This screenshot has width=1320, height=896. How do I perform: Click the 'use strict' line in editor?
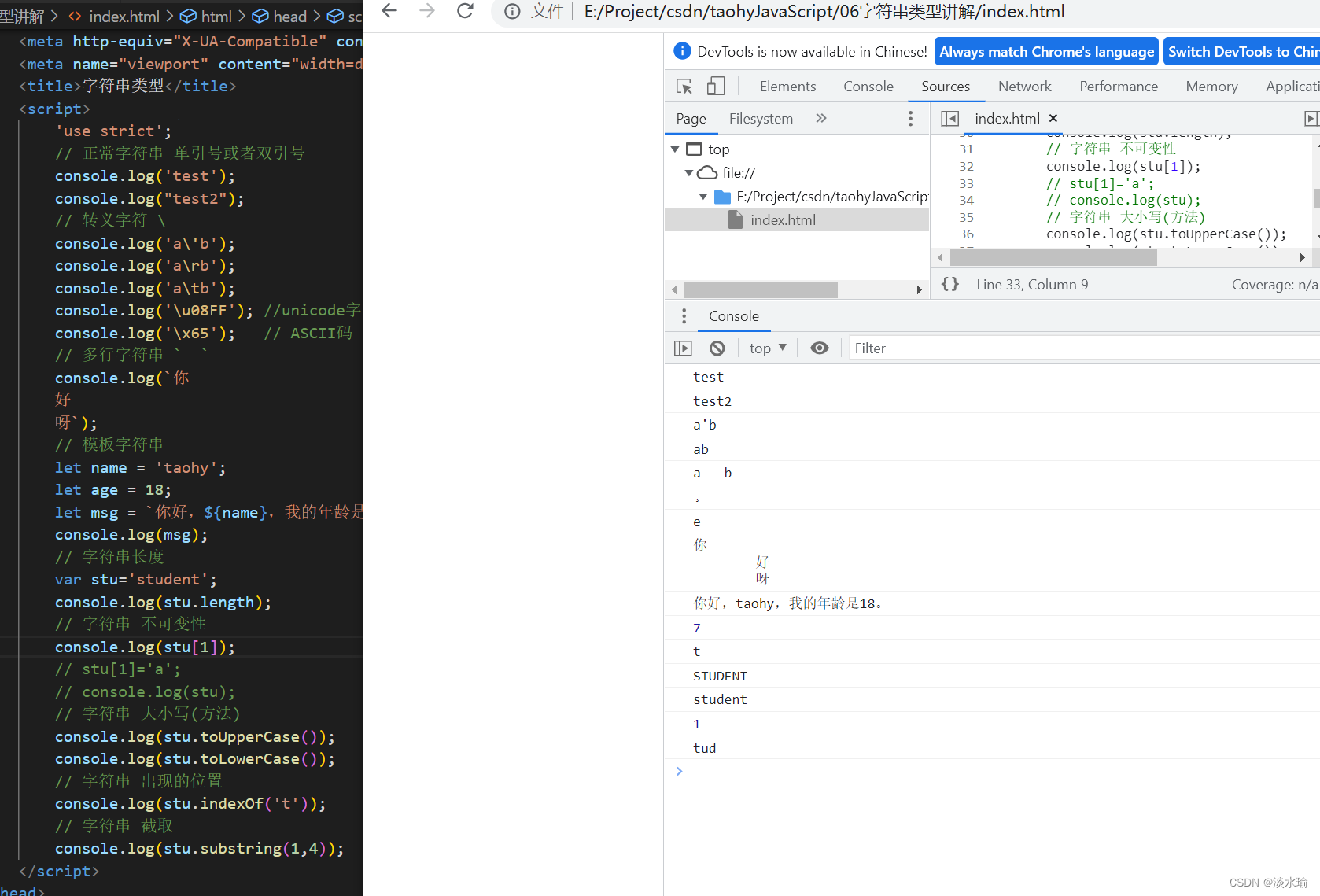click(113, 131)
